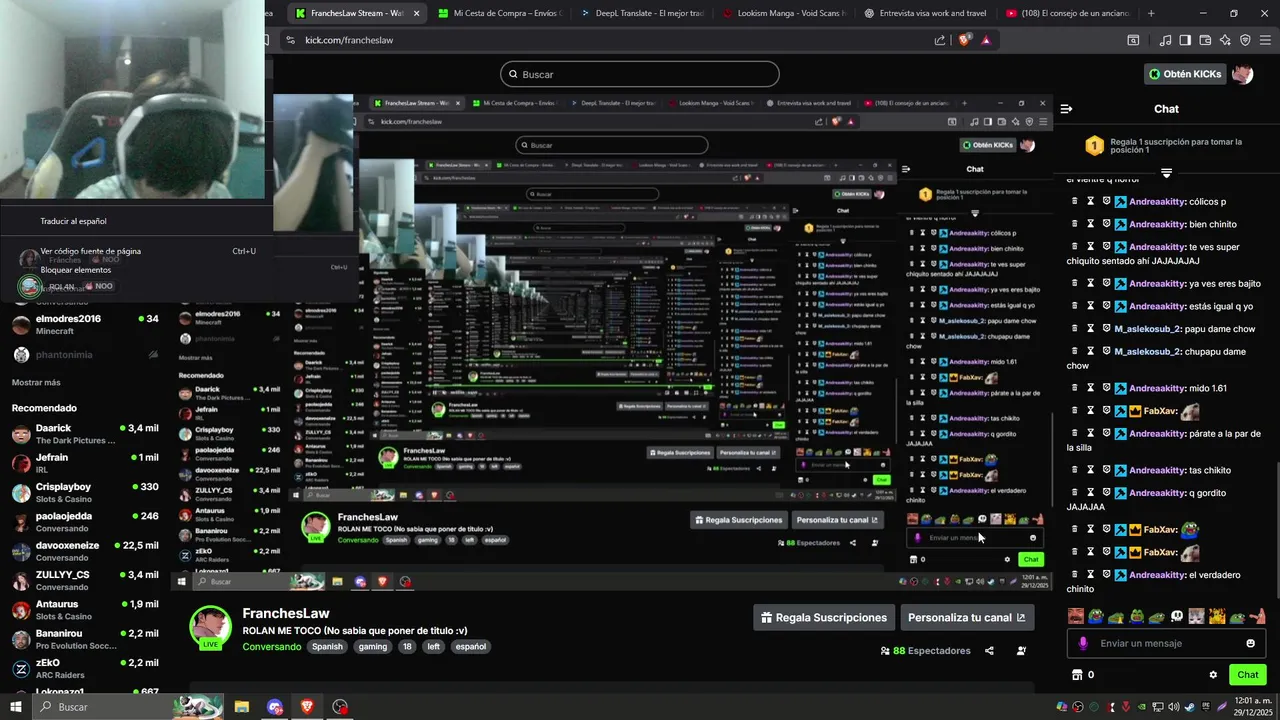Screen dimensions: 1280x720
Task: Click Personaliza tu canal button
Action: tap(967, 618)
